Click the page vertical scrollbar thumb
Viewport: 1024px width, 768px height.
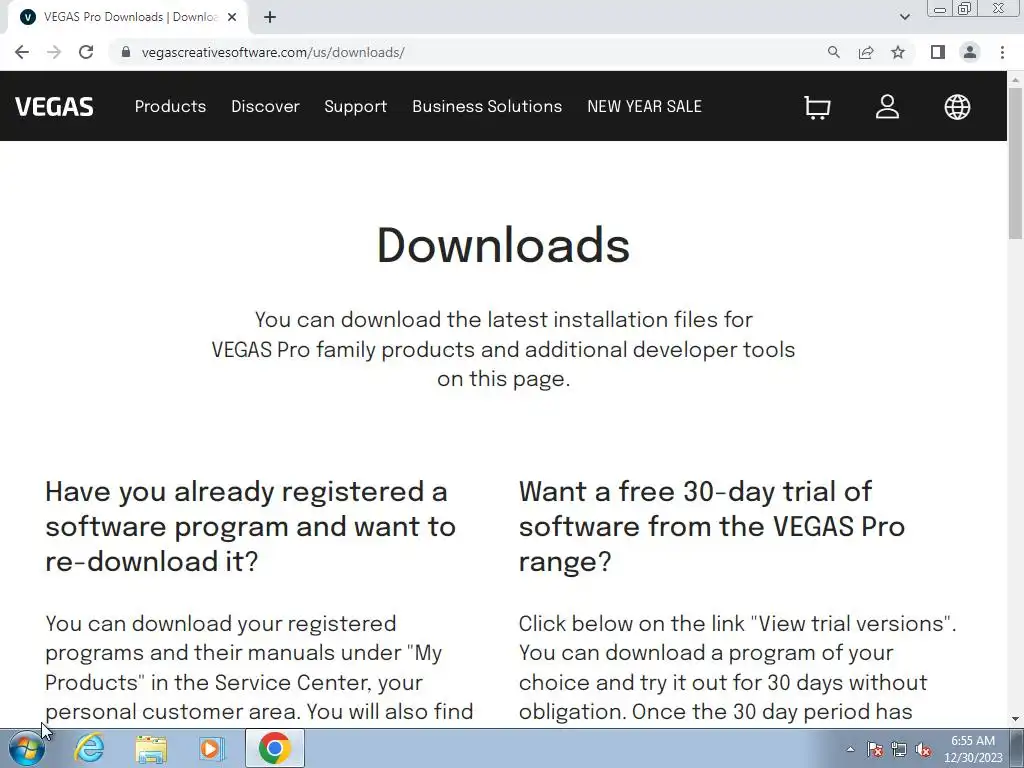pos(1015,163)
